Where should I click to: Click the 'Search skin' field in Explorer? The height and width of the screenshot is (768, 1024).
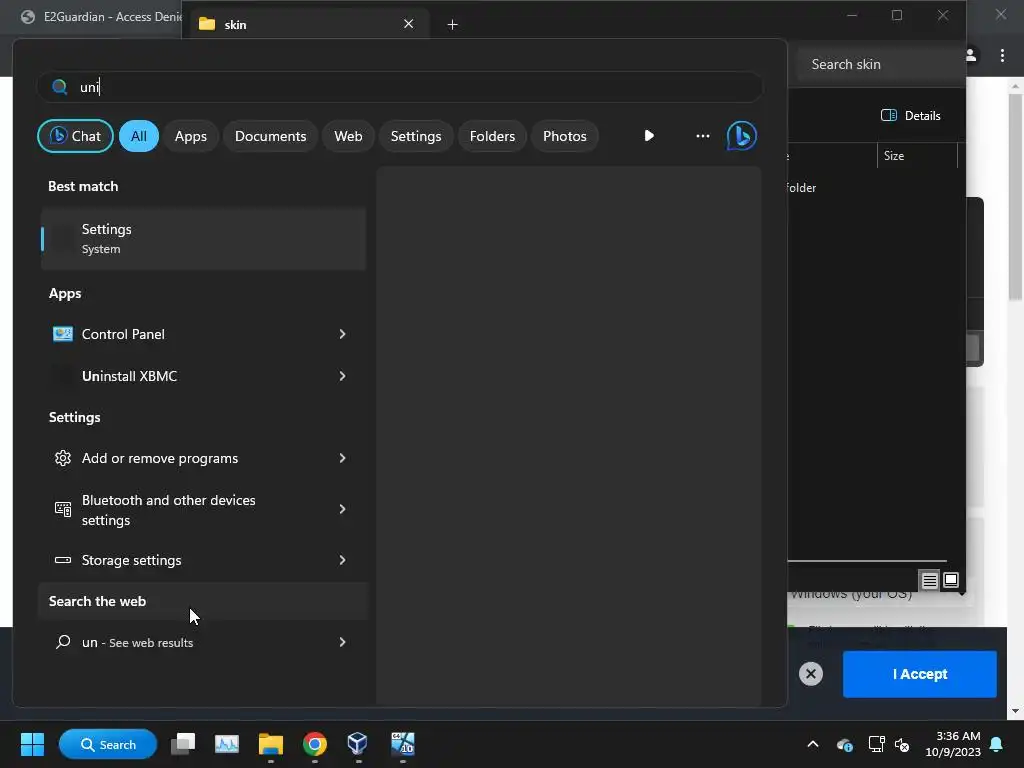880,64
